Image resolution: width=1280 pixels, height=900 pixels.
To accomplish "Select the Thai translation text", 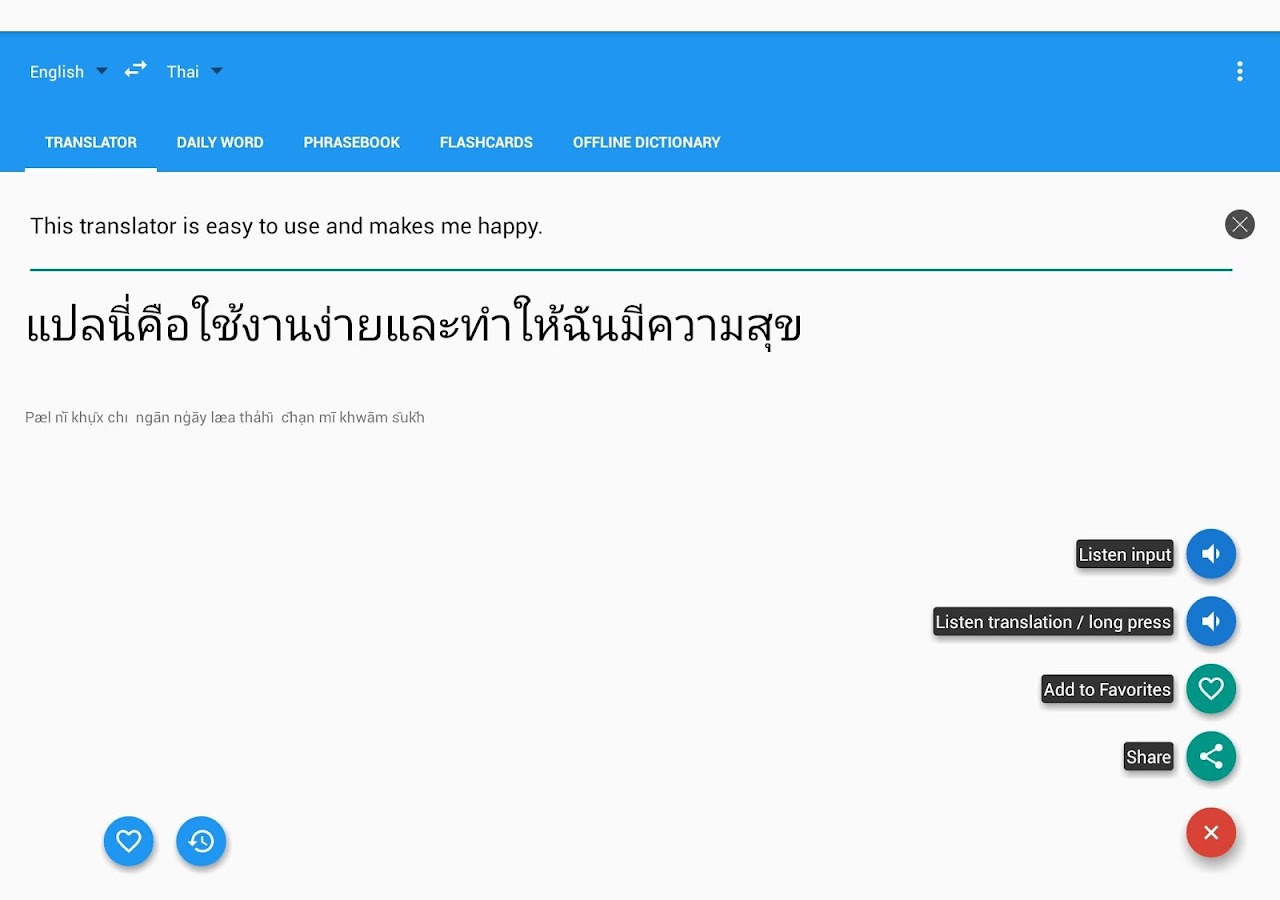I will (414, 322).
